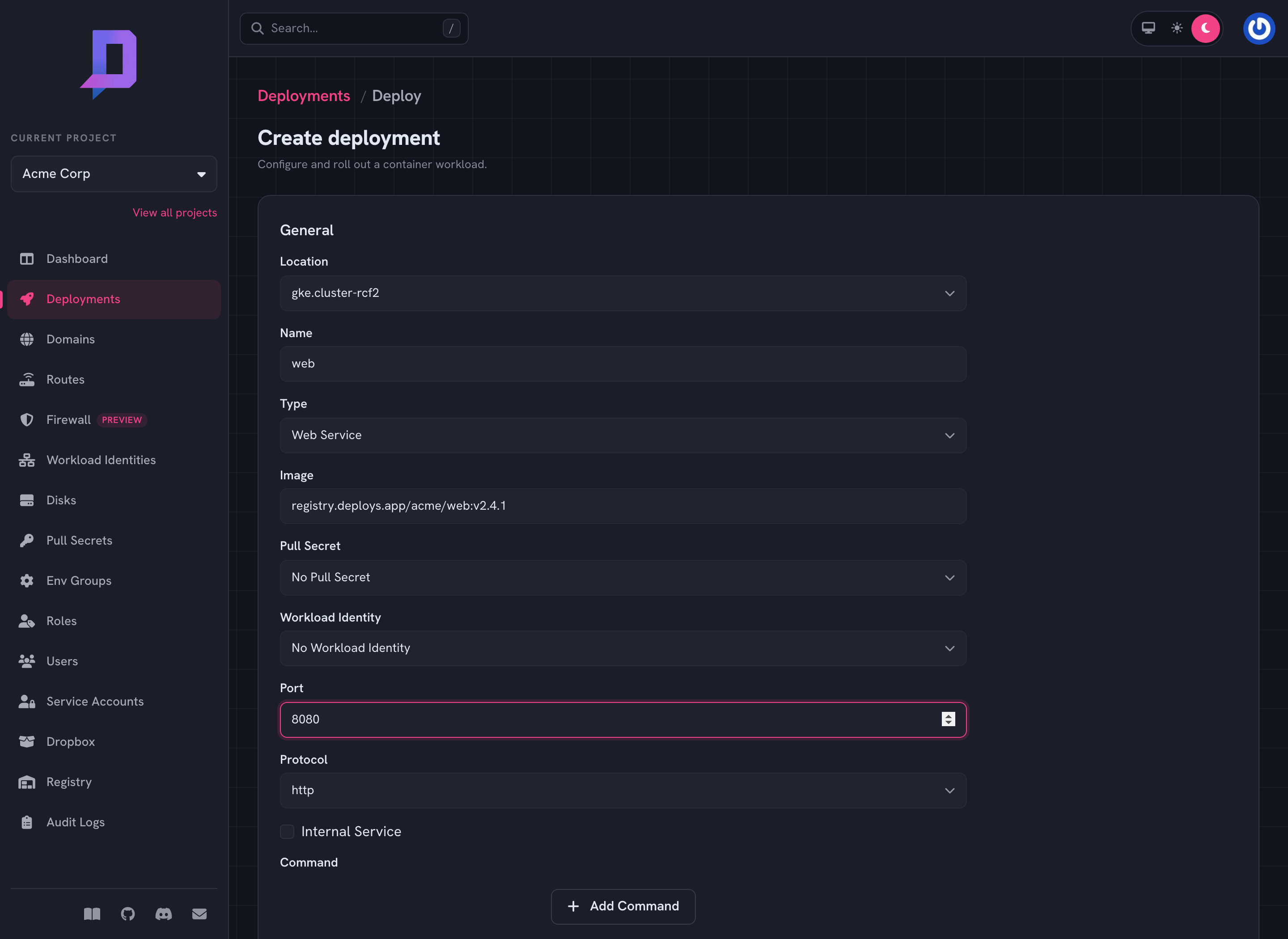This screenshot has width=1288, height=939.
Task: Open the Protocol dropdown showing http
Action: coord(623,790)
